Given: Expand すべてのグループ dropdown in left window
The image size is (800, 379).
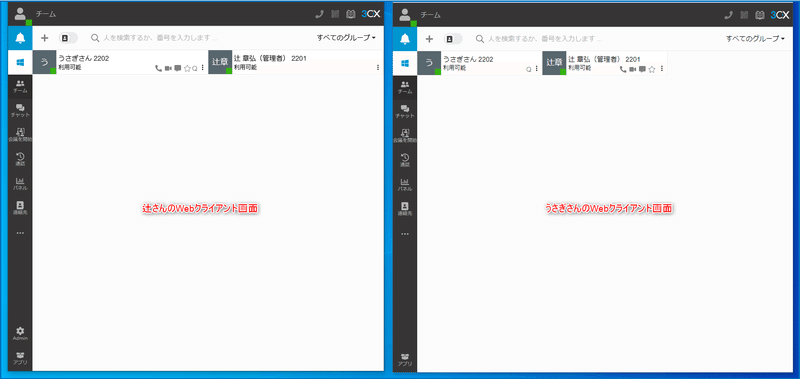Looking at the screenshot, I should click(x=346, y=38).
